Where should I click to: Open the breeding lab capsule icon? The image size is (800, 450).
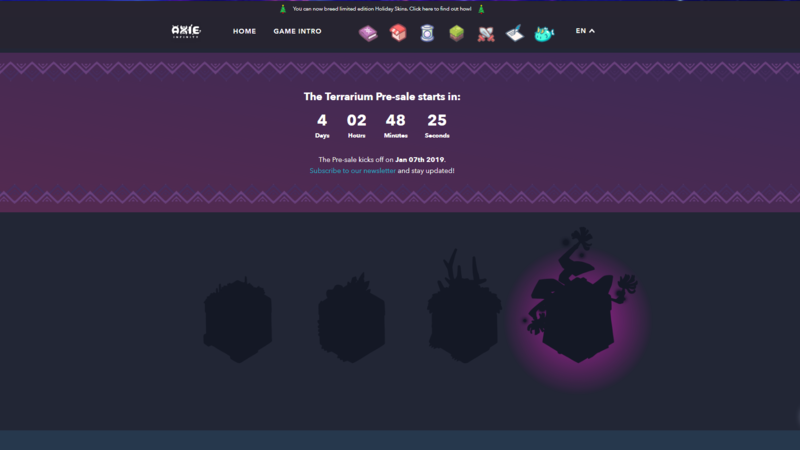point(427,33)
